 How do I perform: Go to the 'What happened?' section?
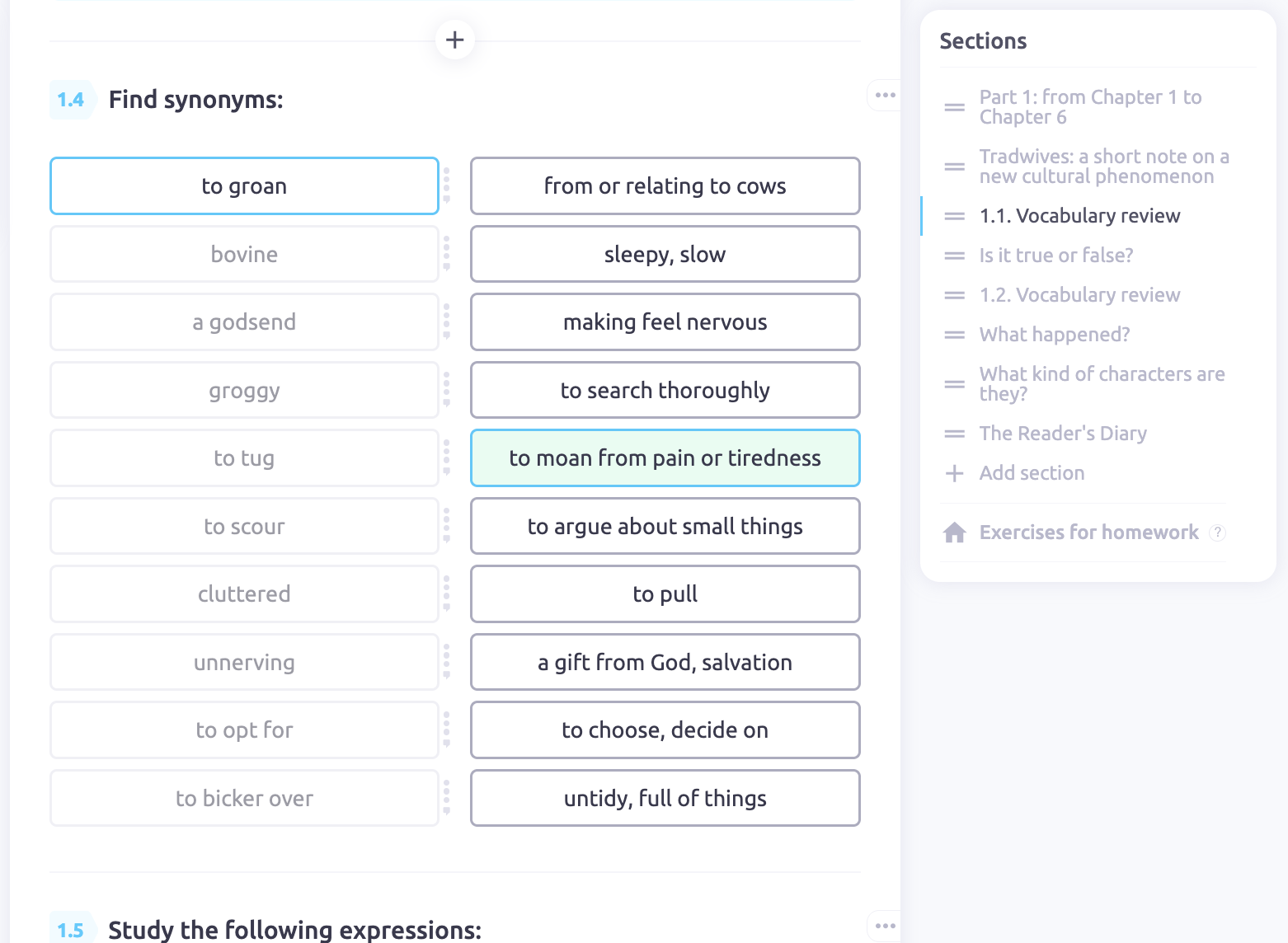coord(1055,335)
